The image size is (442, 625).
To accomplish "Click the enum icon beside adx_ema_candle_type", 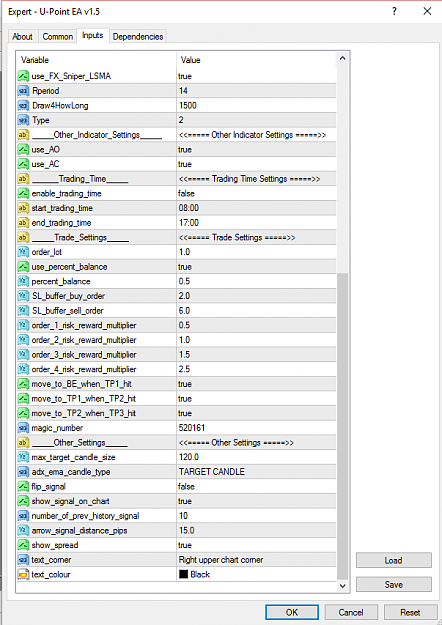I will (24, 472).
